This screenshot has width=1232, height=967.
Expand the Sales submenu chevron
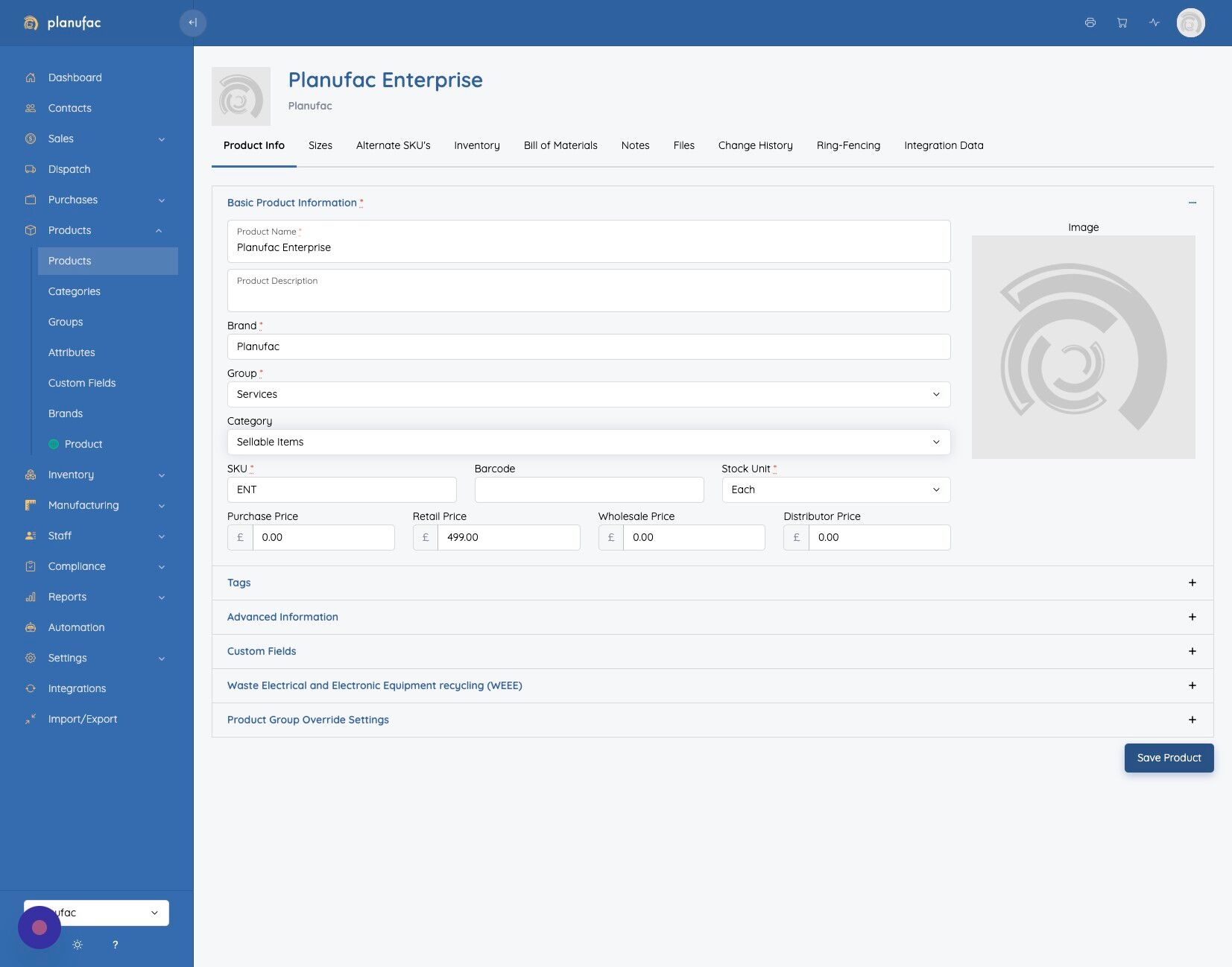pyautogui.click(x=161, y=139)
